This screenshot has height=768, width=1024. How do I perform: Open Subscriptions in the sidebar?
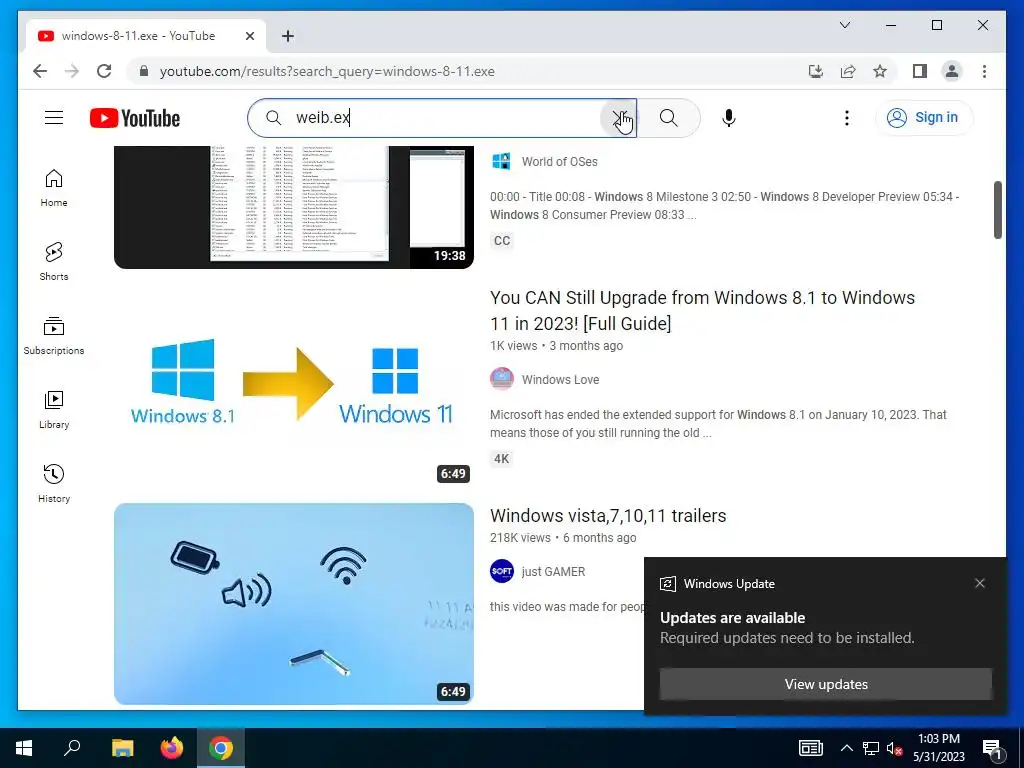(x=54, y=336)
